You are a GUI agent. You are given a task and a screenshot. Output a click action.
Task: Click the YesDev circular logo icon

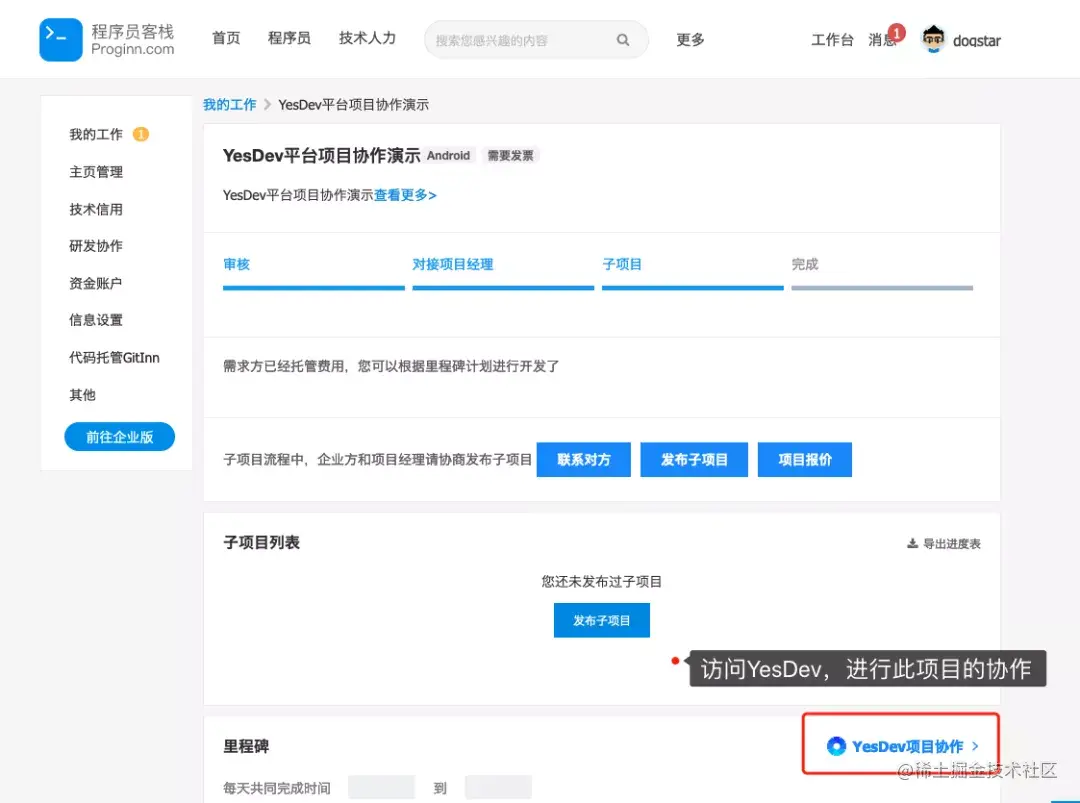(x=836, y=746)
